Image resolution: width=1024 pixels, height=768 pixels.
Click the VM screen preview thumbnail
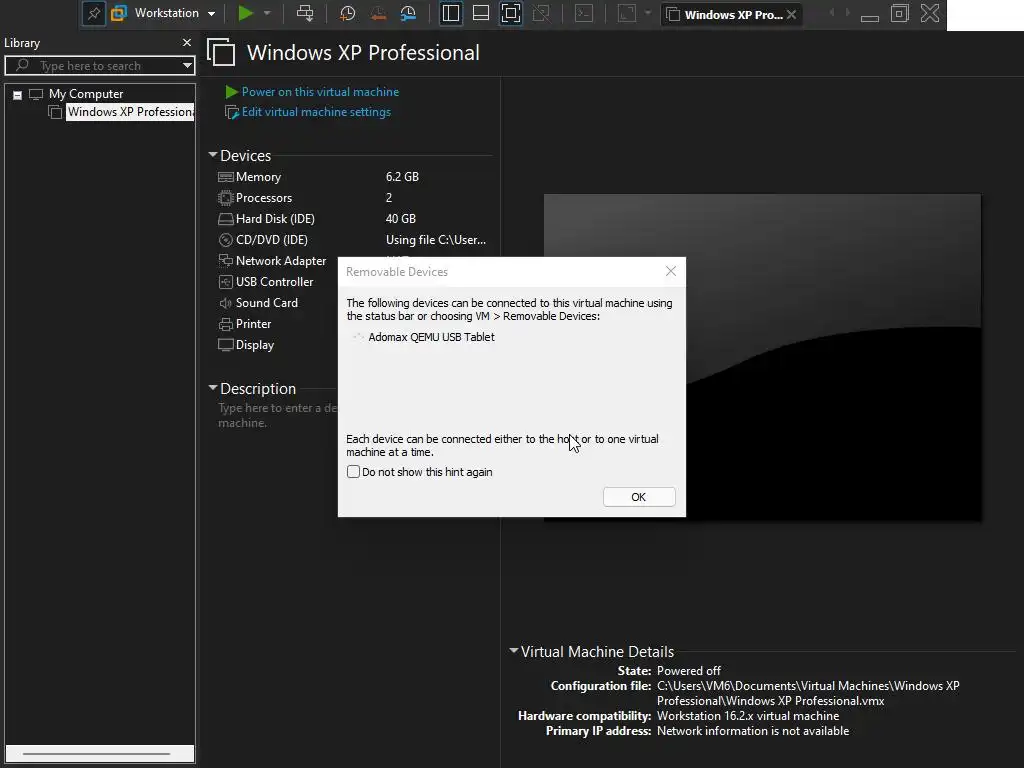coord(762,357)
